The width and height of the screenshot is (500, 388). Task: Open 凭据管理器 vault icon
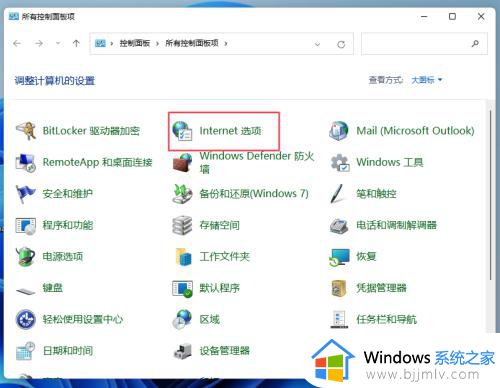[x=338, y=288]
